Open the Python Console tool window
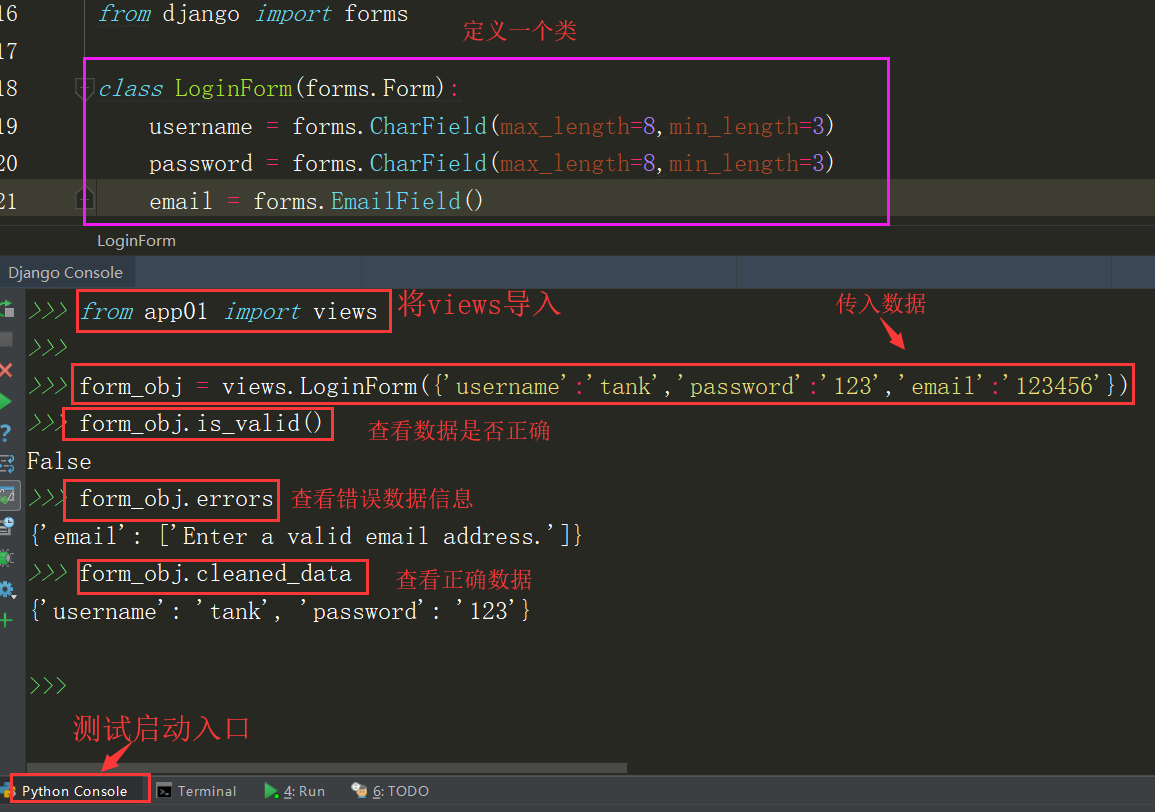 pyautogui.click(x=75, y=791)
